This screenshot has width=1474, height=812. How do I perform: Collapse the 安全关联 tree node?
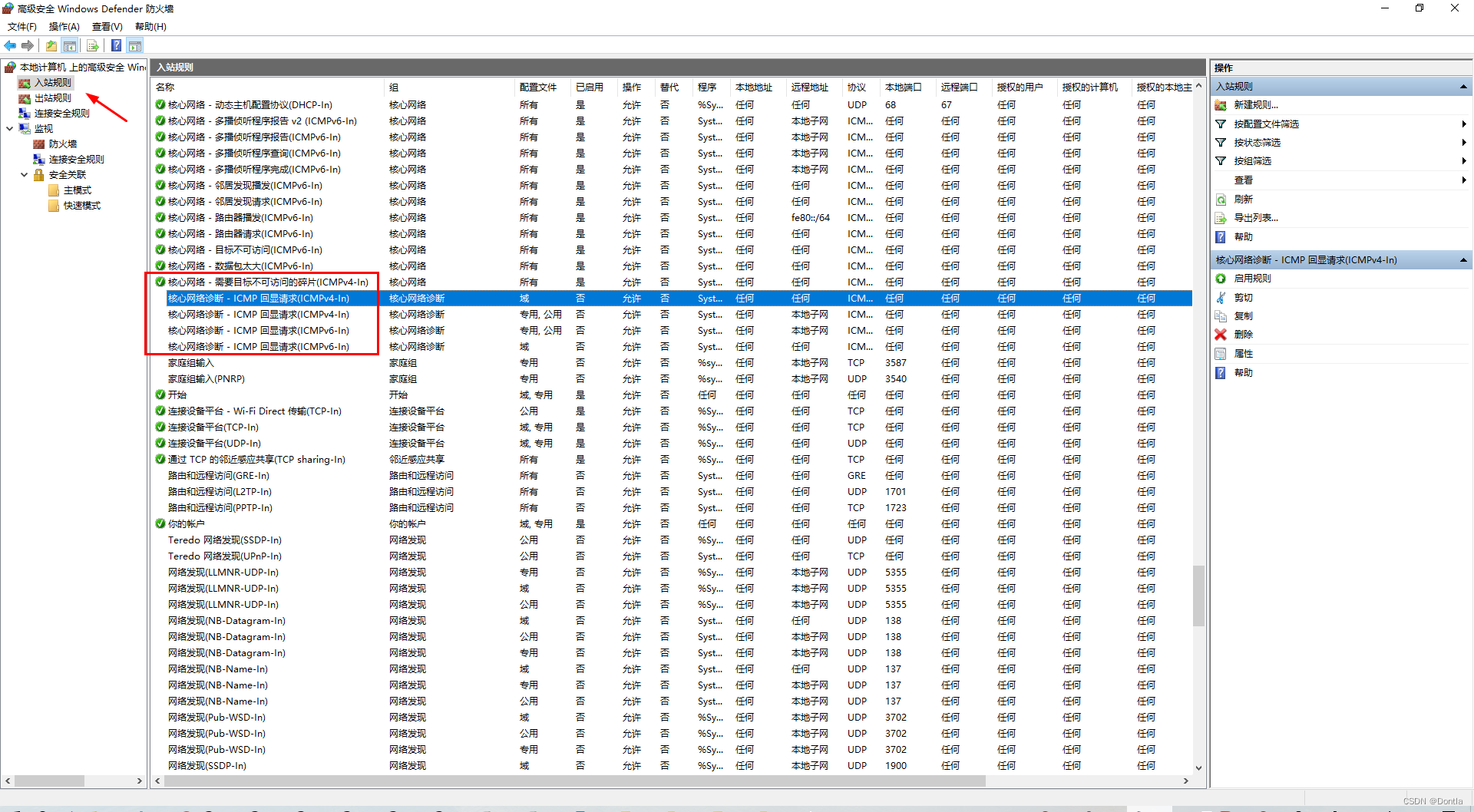[x=24, y=175]
